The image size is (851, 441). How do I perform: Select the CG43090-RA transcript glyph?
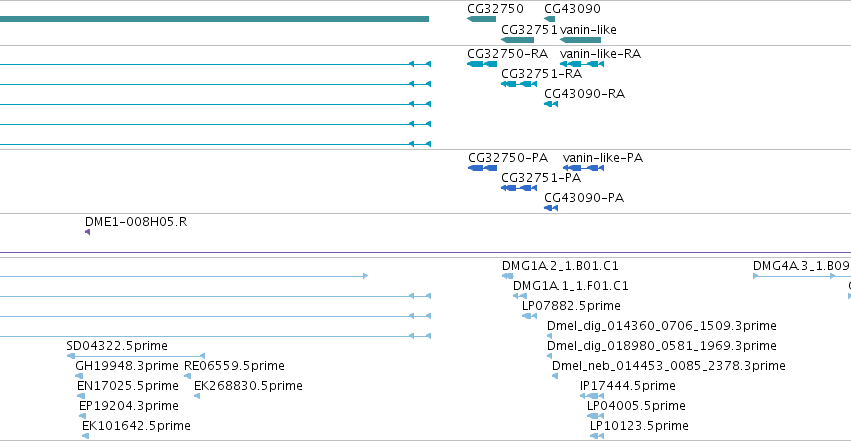(x=551, y=104)
